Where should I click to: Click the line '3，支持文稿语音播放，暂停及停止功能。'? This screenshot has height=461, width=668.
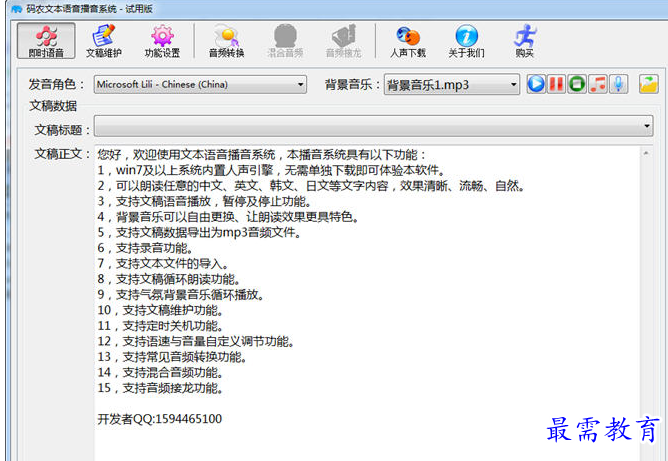(x=205, y=201)
